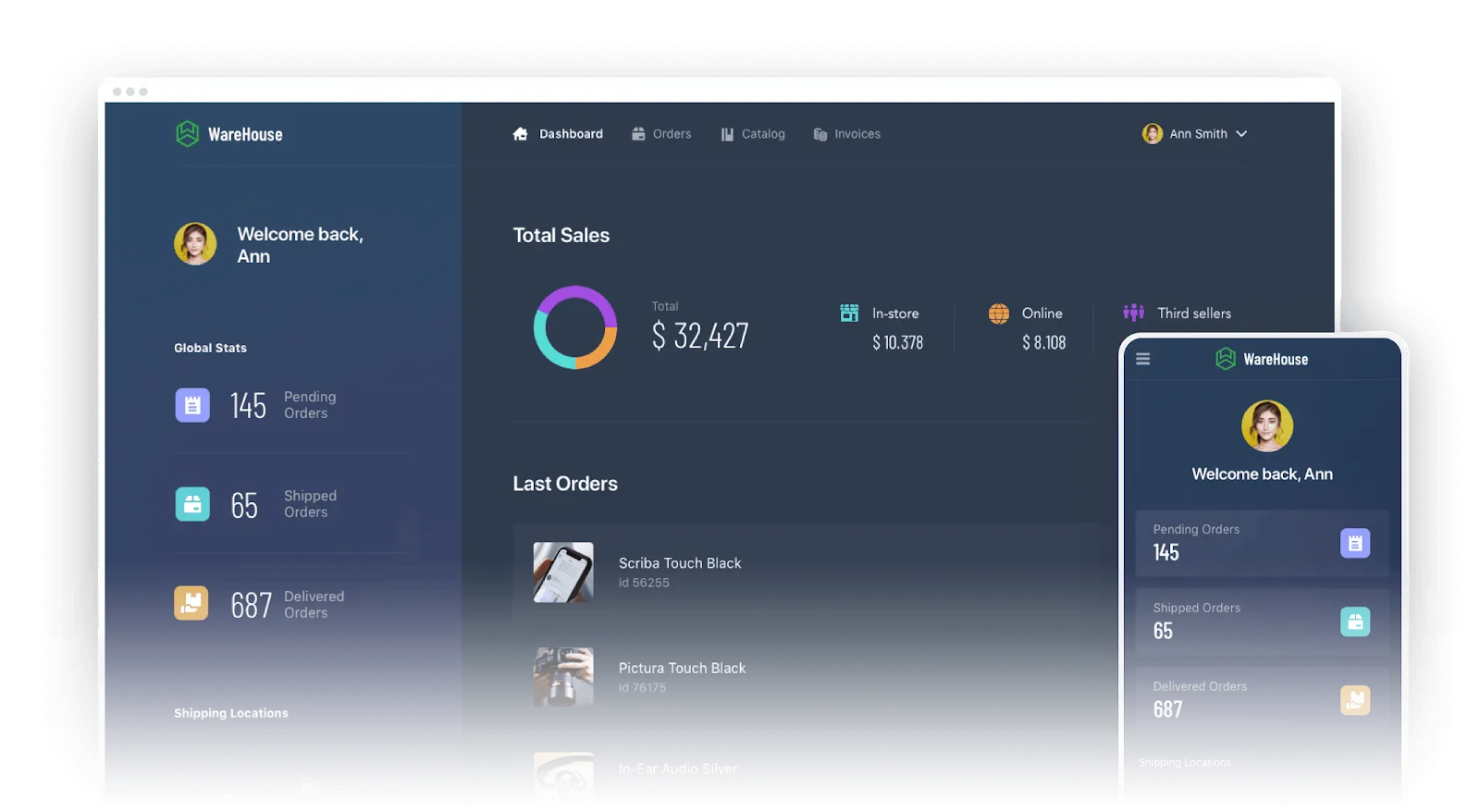
Task: Open the Invoices tab
Action: tap(847, 134)
